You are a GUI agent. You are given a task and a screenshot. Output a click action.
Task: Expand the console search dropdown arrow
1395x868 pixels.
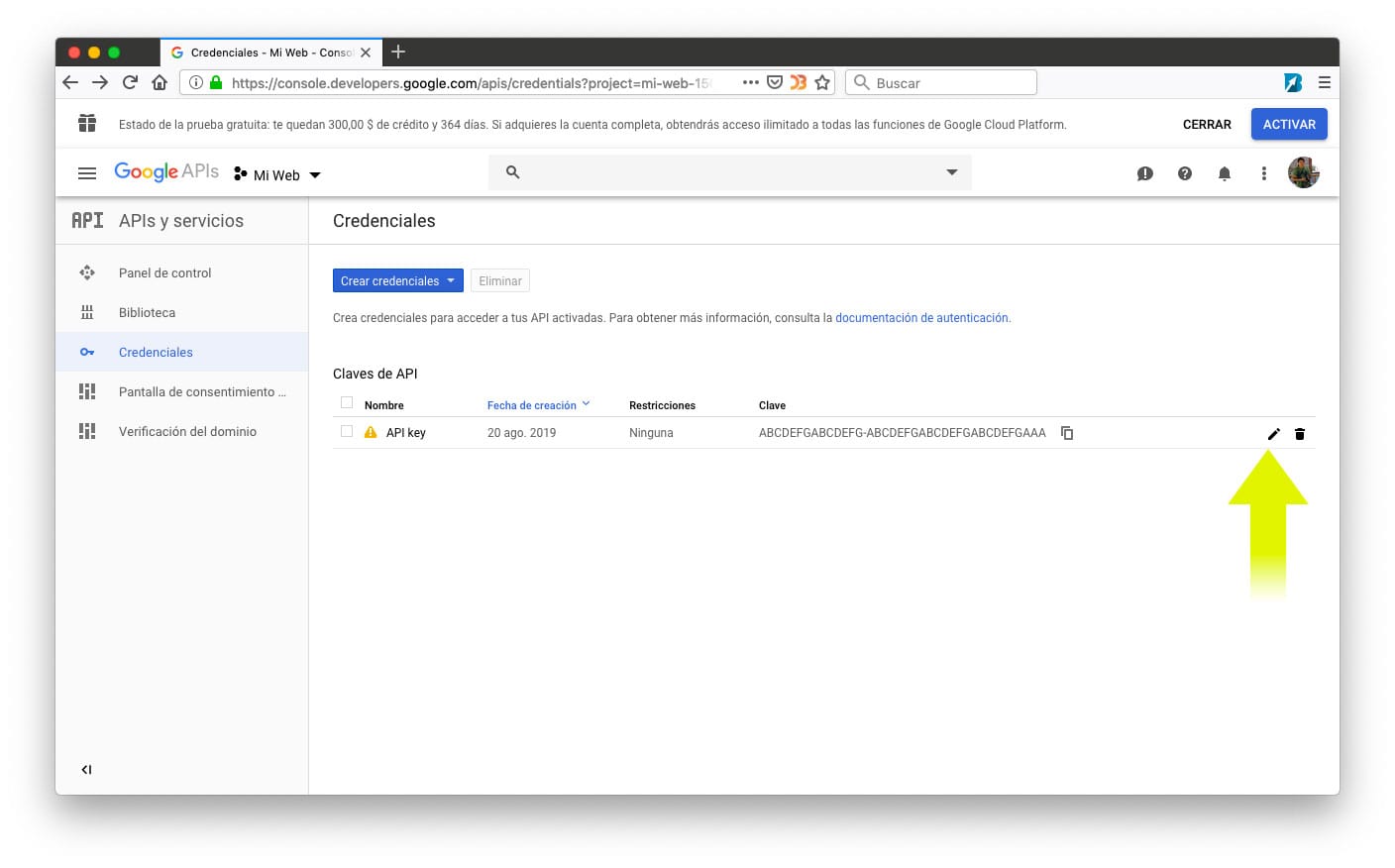coord(952,172)
